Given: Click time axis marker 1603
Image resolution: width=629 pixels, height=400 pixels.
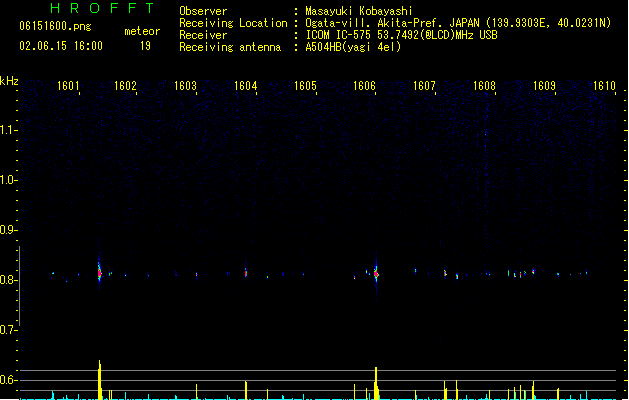Looking at the screenshot, I should click(185, 86).
